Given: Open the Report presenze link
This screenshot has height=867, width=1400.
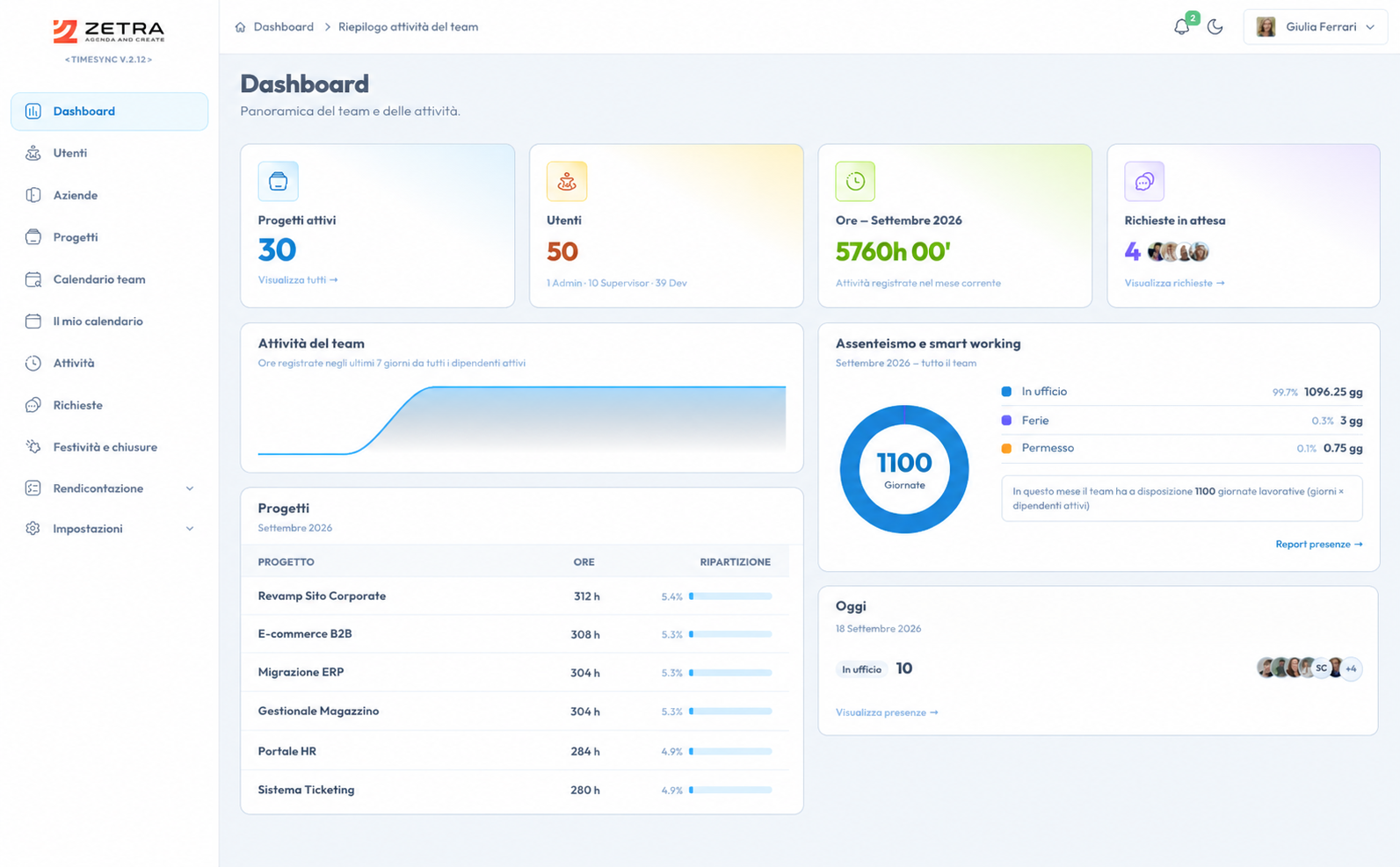Looking at the screenshot, I should [x=1319, y=545].
